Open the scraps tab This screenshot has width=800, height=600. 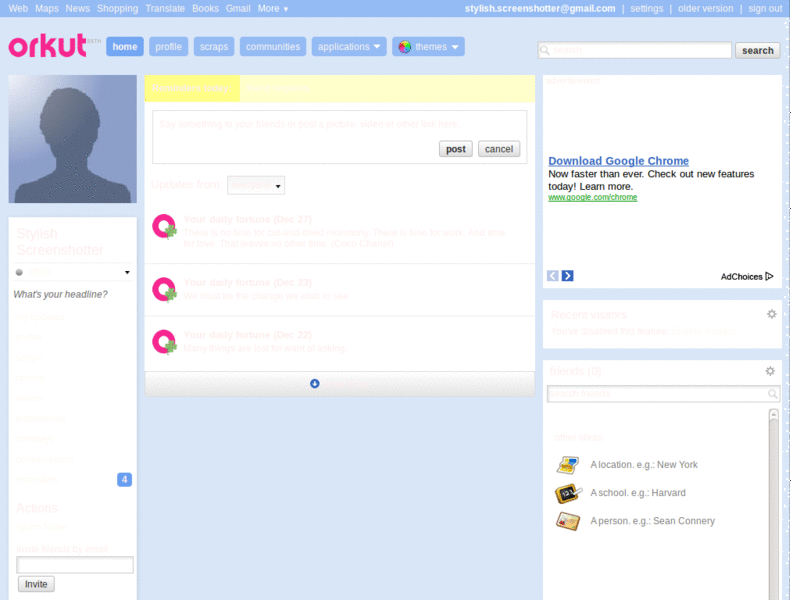point(214,46)
